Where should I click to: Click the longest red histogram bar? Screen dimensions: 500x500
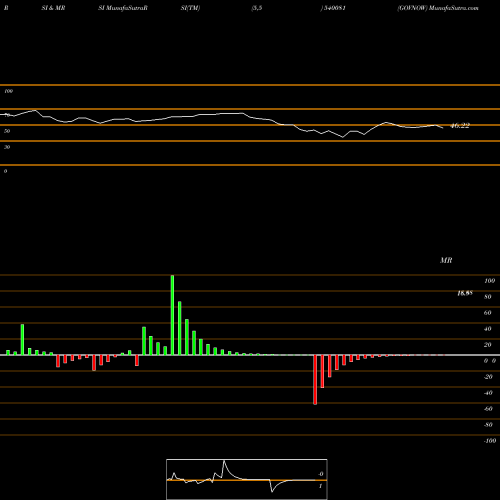click(315, 380)
